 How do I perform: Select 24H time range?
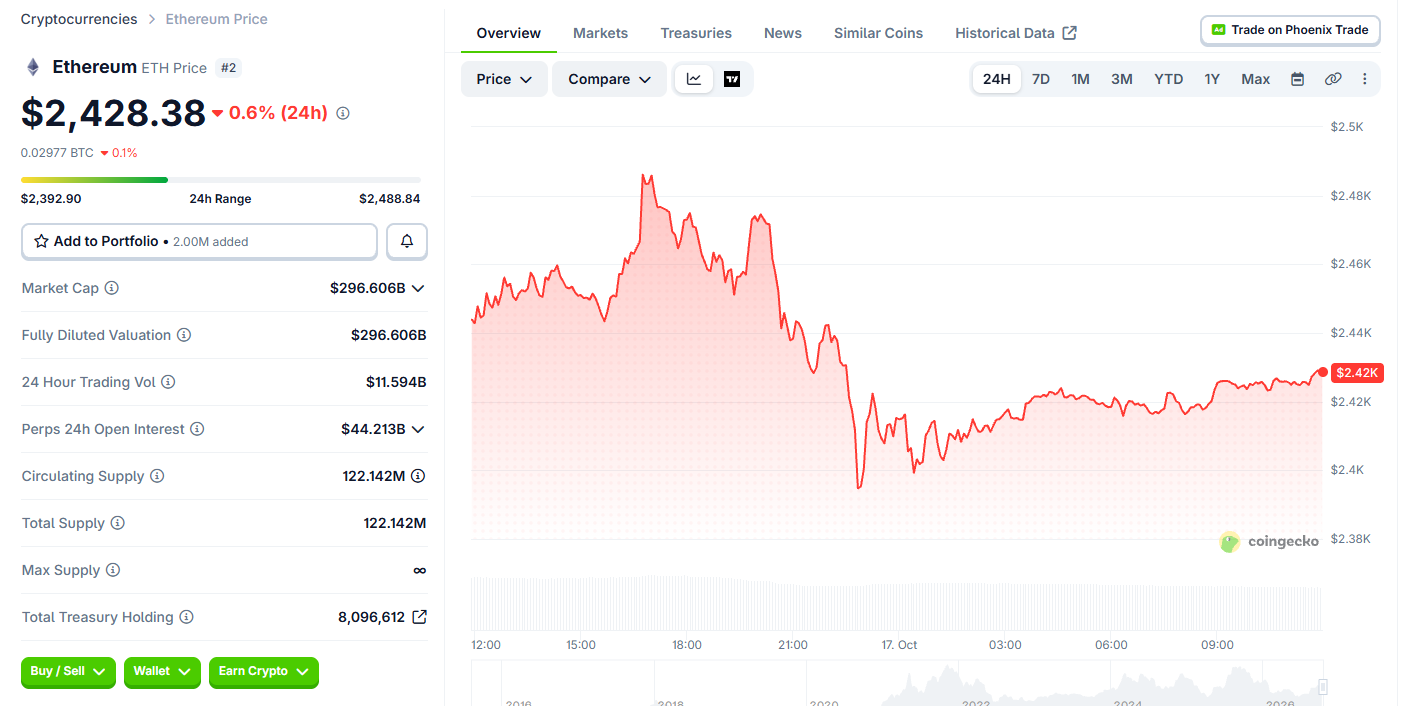tap(996, 79)
